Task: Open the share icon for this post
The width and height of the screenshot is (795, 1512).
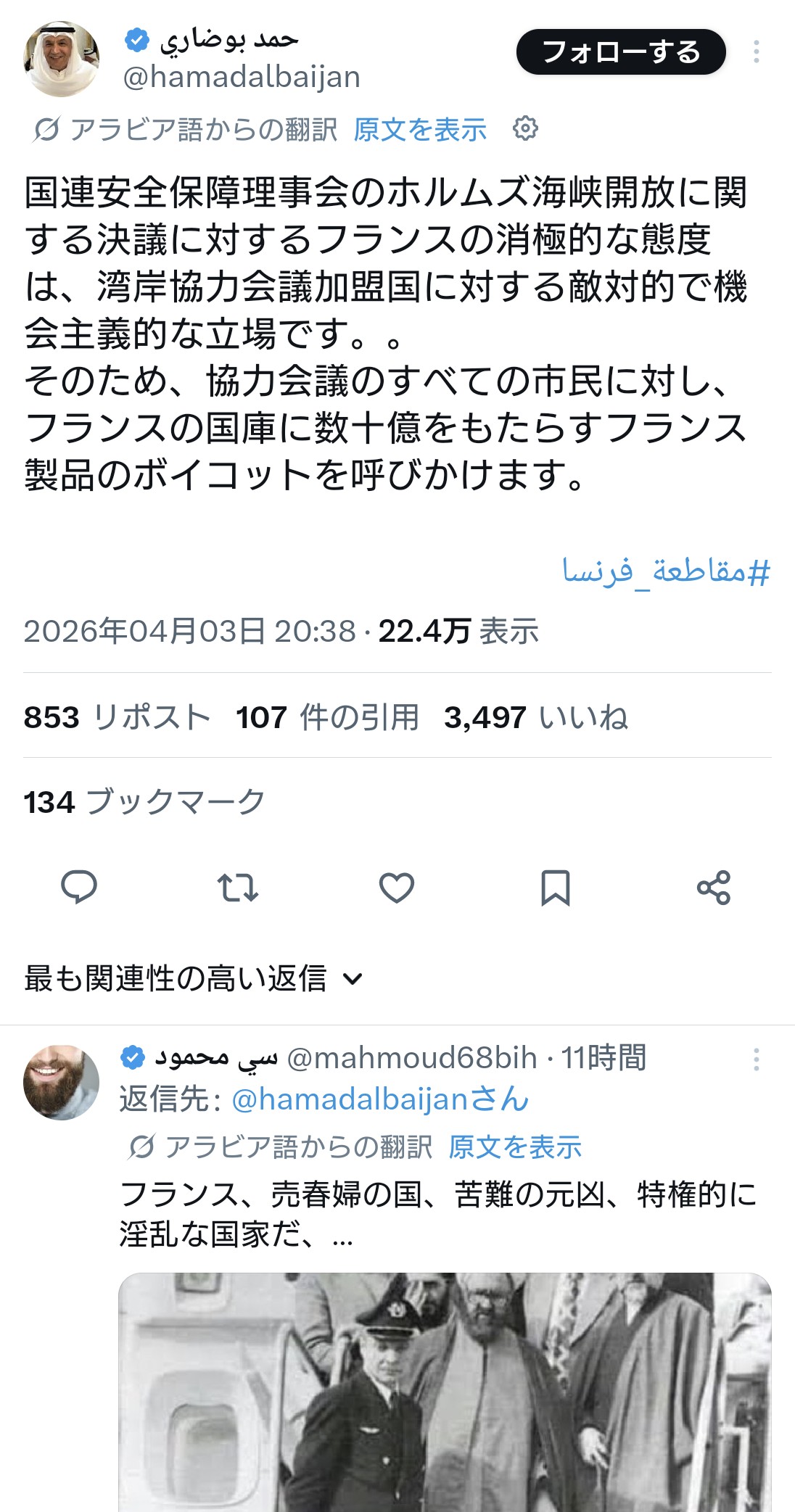Action: point(714,887)
